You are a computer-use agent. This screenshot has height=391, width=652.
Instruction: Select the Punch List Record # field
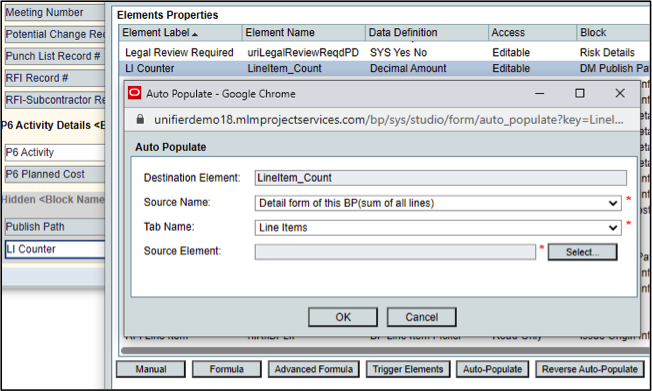(x=54, y=56)
